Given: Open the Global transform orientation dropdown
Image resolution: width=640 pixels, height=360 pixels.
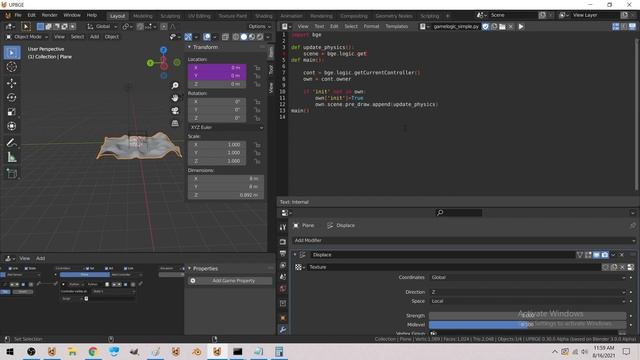Looking at the screenshot, I should 103,27.
